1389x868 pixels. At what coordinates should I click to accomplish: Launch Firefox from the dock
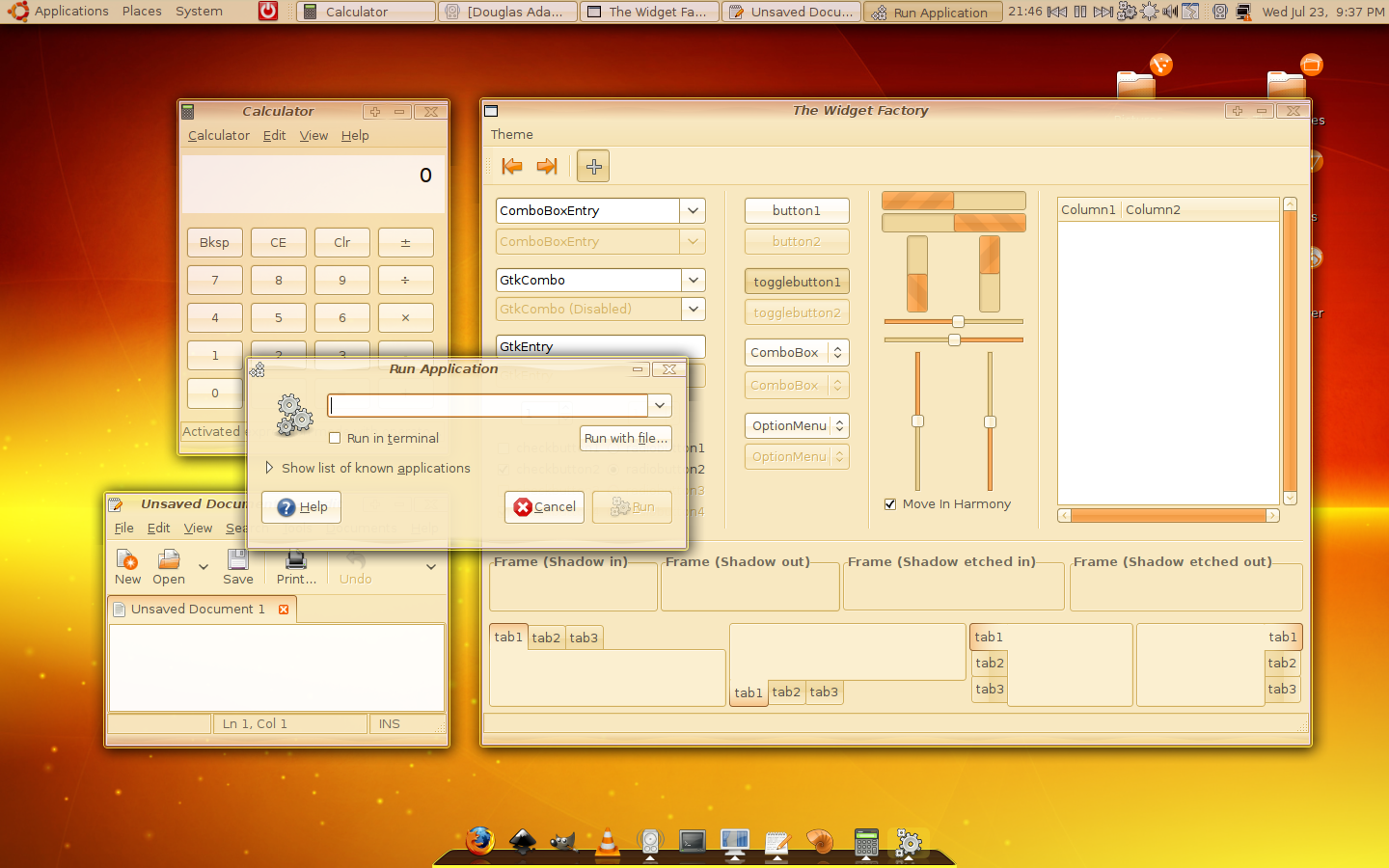(x=479, y=841)
